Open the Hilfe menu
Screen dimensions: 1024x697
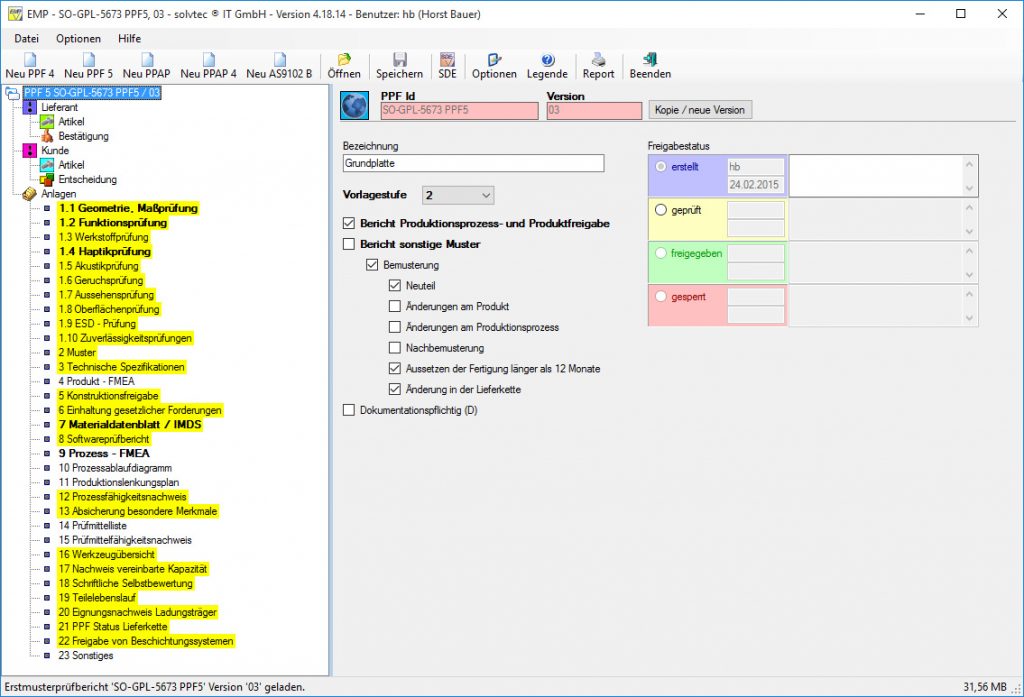pyautogui.click(x=129, y=38)
